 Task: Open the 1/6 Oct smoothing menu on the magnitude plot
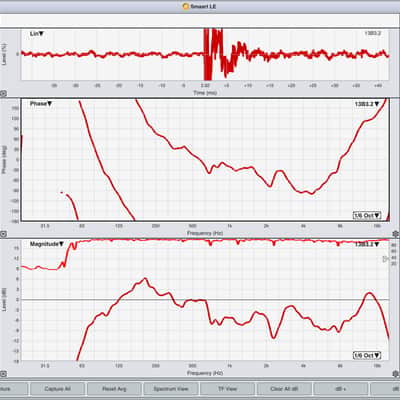pyautogui.click(x=367, y=355)
